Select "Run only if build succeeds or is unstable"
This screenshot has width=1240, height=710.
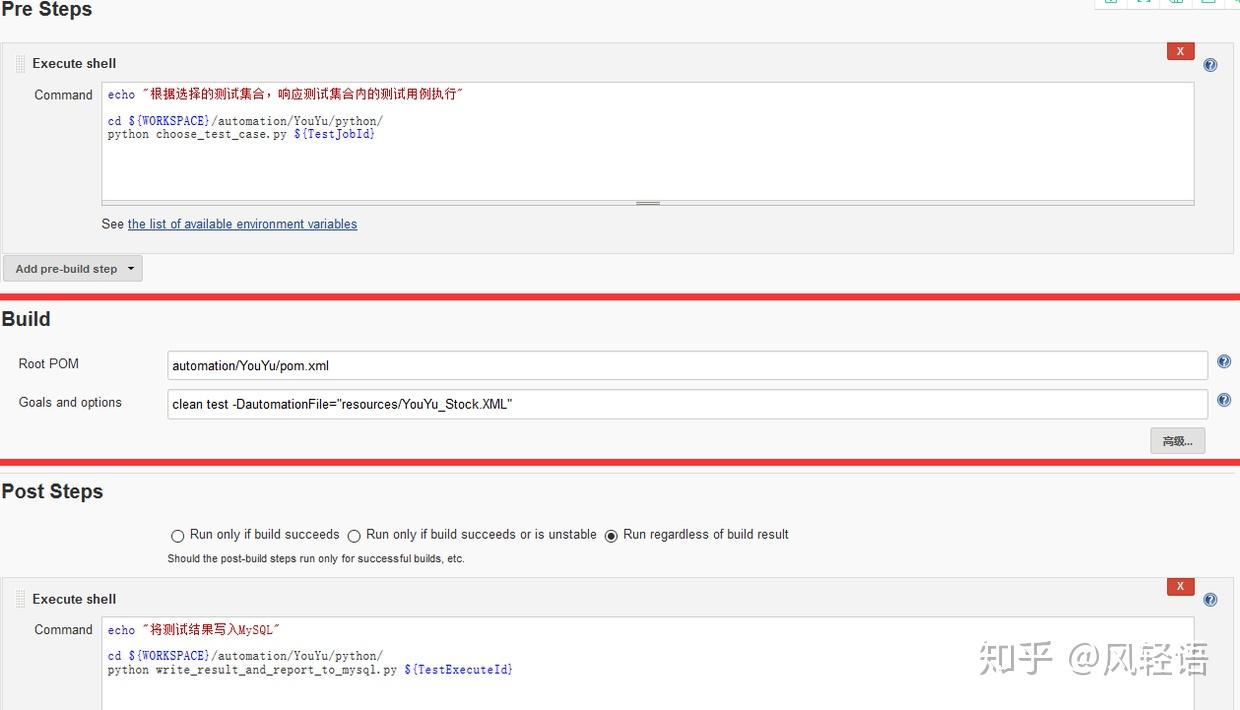click(x=354, y=536)
